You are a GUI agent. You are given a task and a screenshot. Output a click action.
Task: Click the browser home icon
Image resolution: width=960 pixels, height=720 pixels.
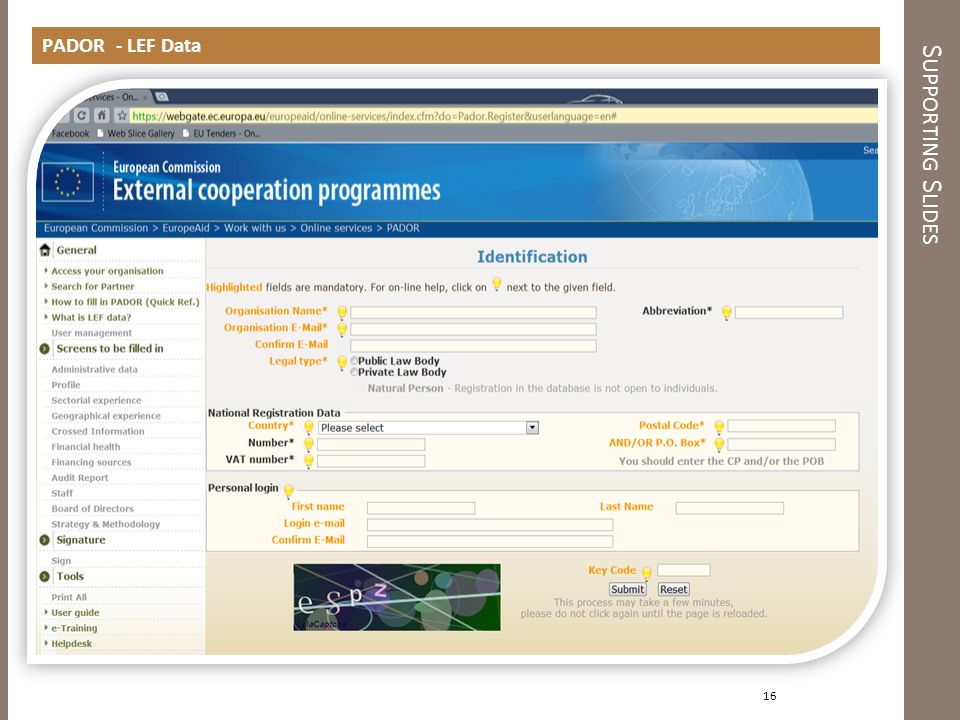102,115
